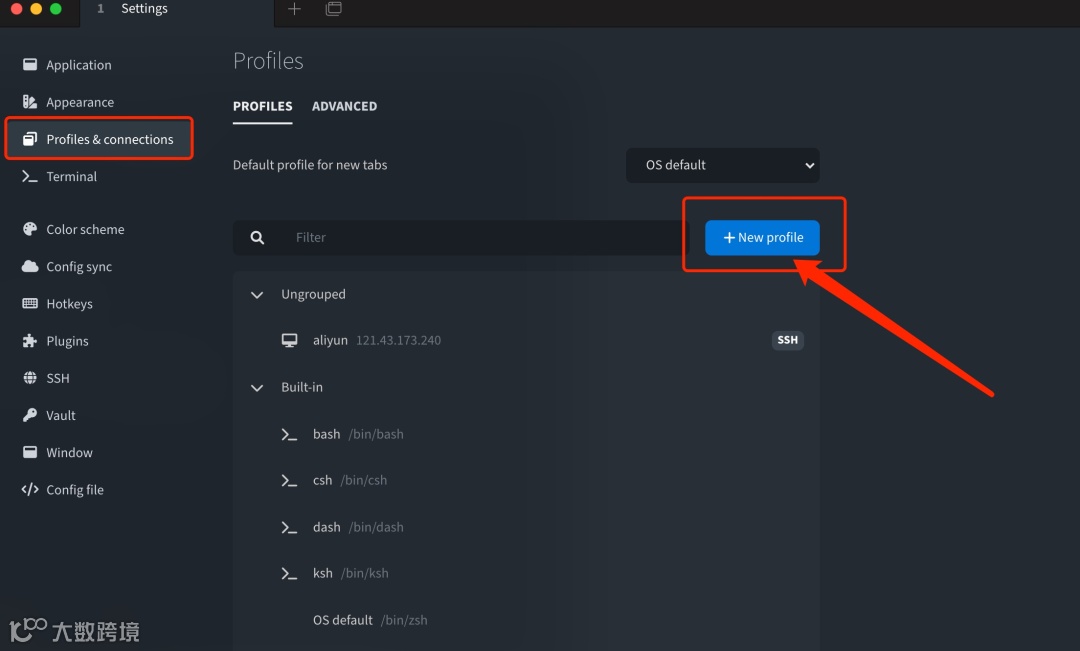Click the Application sidebar icon
Image resolution: width=1080 pixels, height=651 pixels.
point(30,65)
